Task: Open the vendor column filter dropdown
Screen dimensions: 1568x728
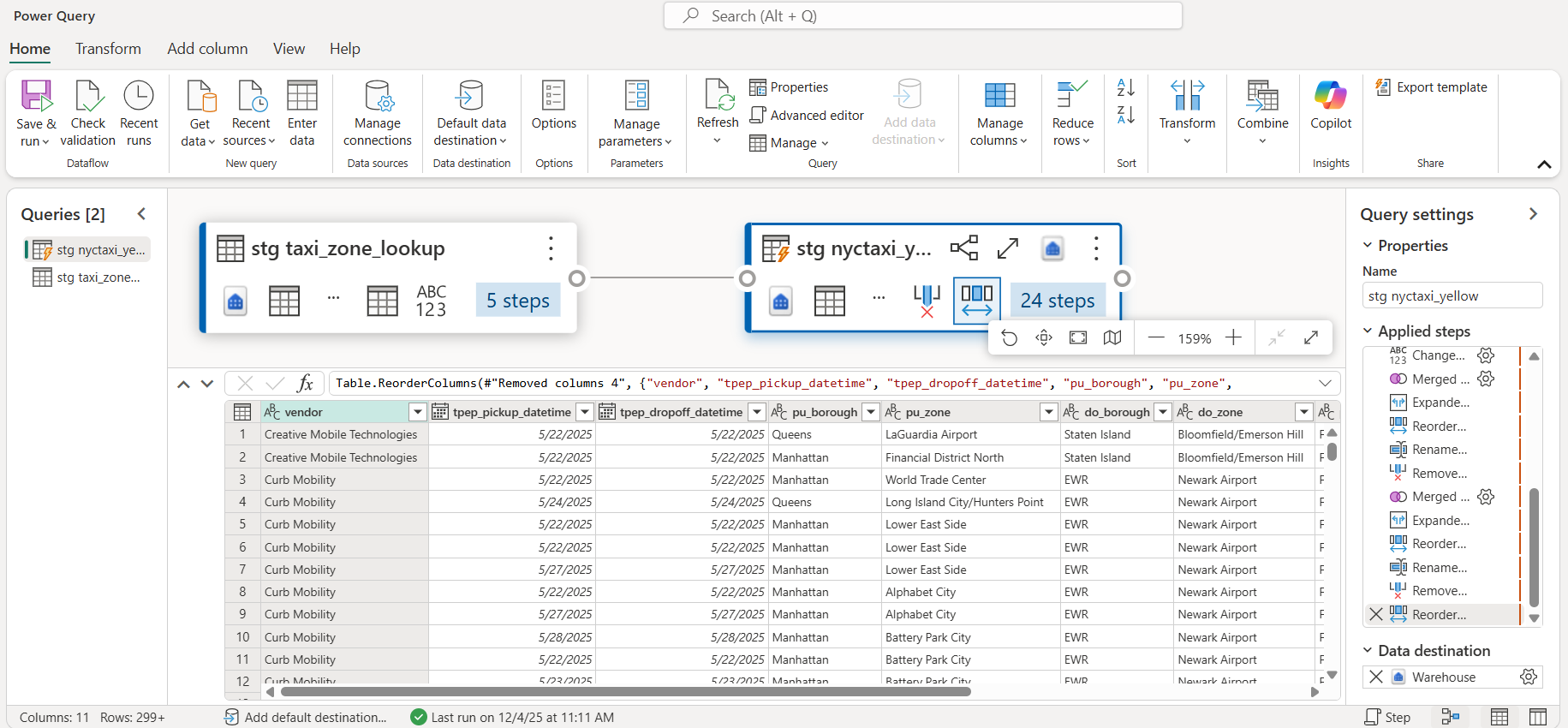Action: [418, 412]
